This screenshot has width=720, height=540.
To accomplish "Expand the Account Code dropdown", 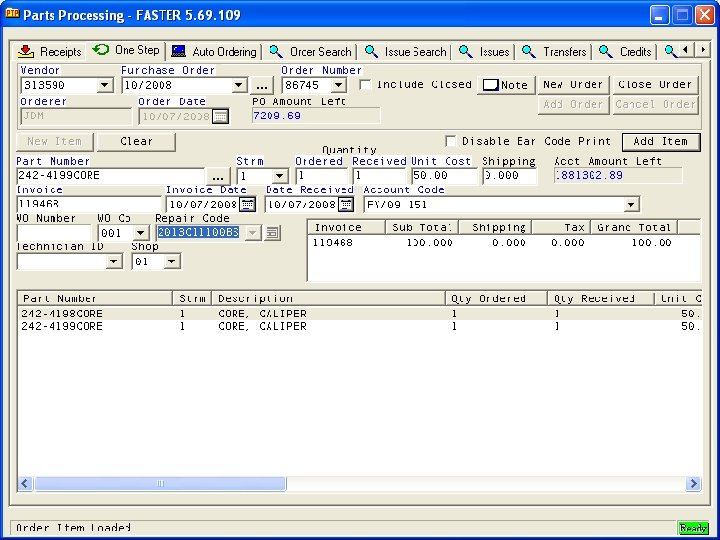I will (x=631, y=205).
